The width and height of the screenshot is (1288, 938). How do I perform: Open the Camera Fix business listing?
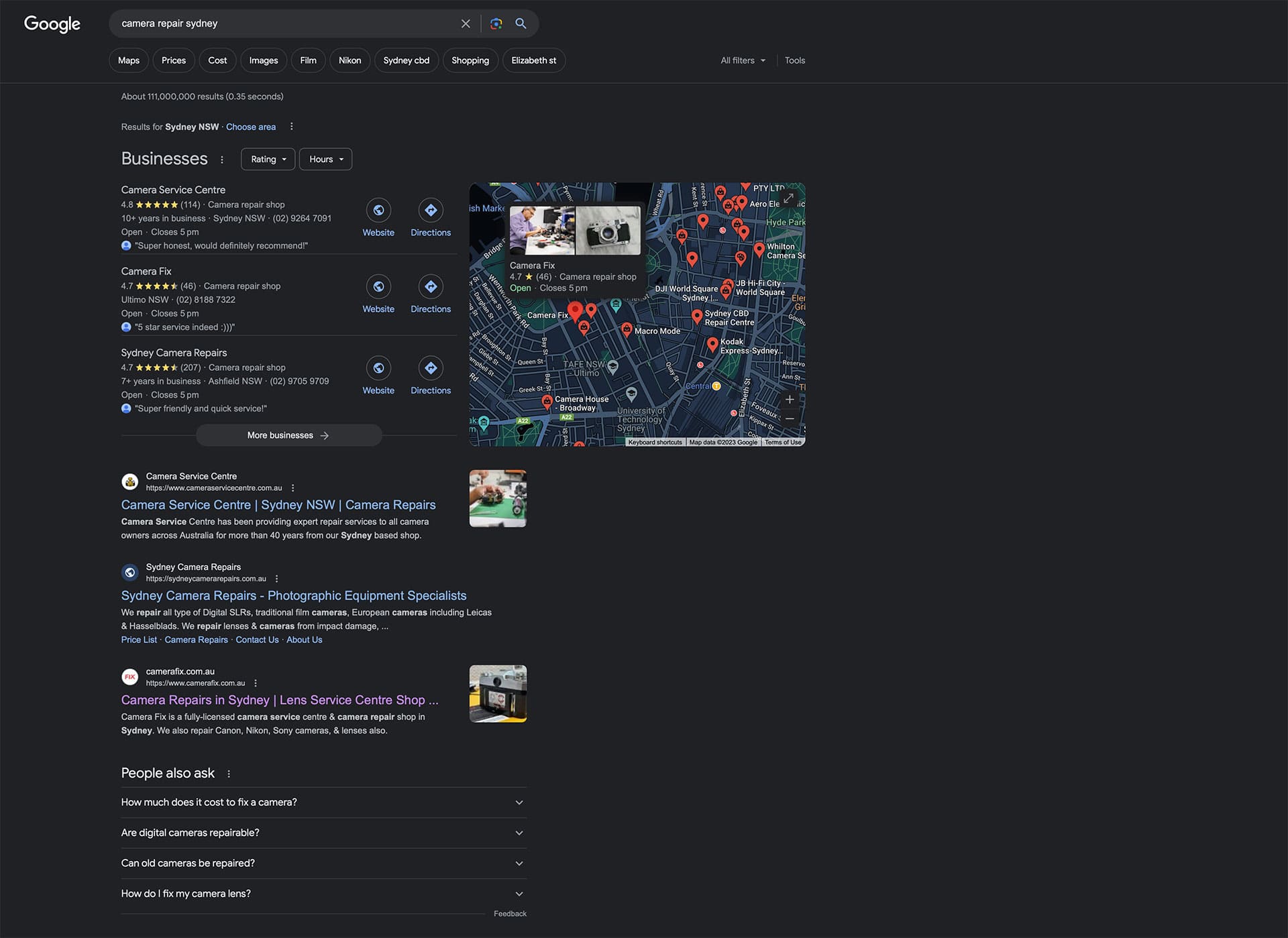tap(146, 271)
